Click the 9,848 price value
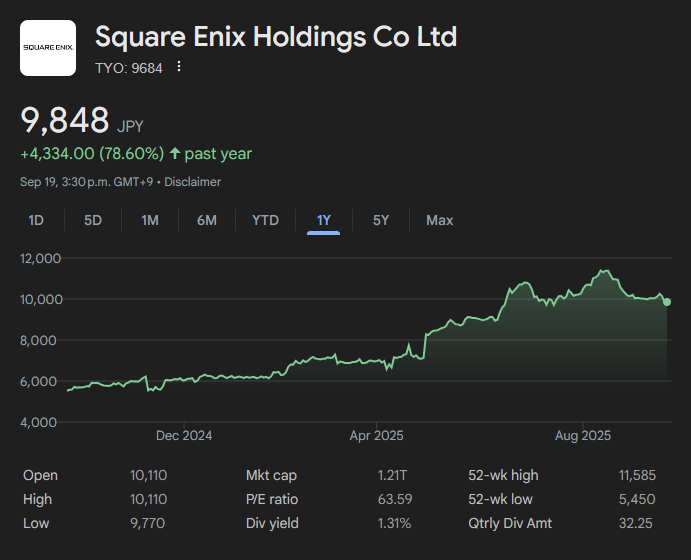This screenshot has width=691, height=560. [65, 120]
